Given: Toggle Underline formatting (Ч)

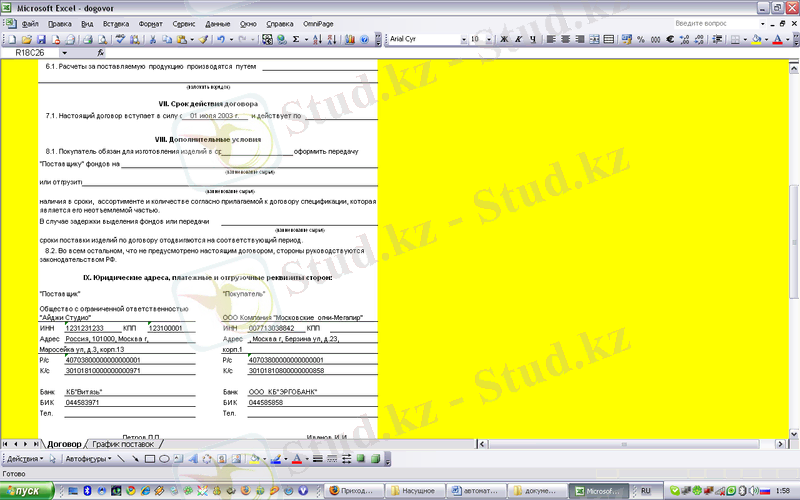Looking at the screenshot, I should [x=532, y=39].
